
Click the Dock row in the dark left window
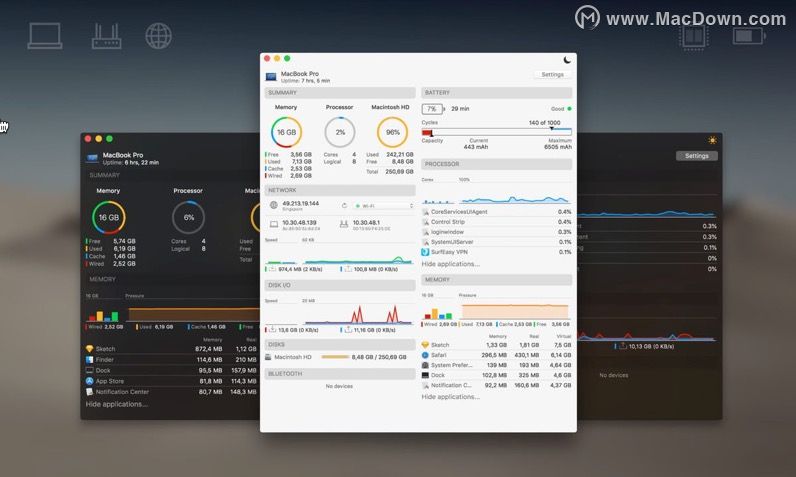(x=172, y=370)
